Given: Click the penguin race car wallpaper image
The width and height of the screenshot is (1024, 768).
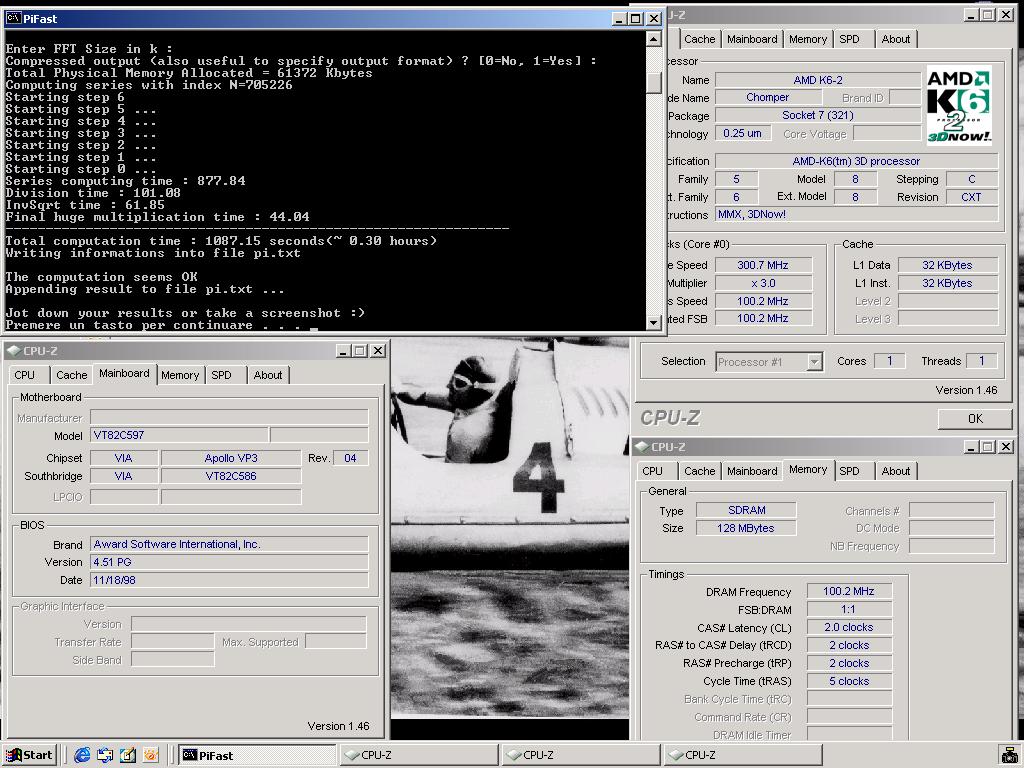Looking at the screenshot, I should pos(509,529).
